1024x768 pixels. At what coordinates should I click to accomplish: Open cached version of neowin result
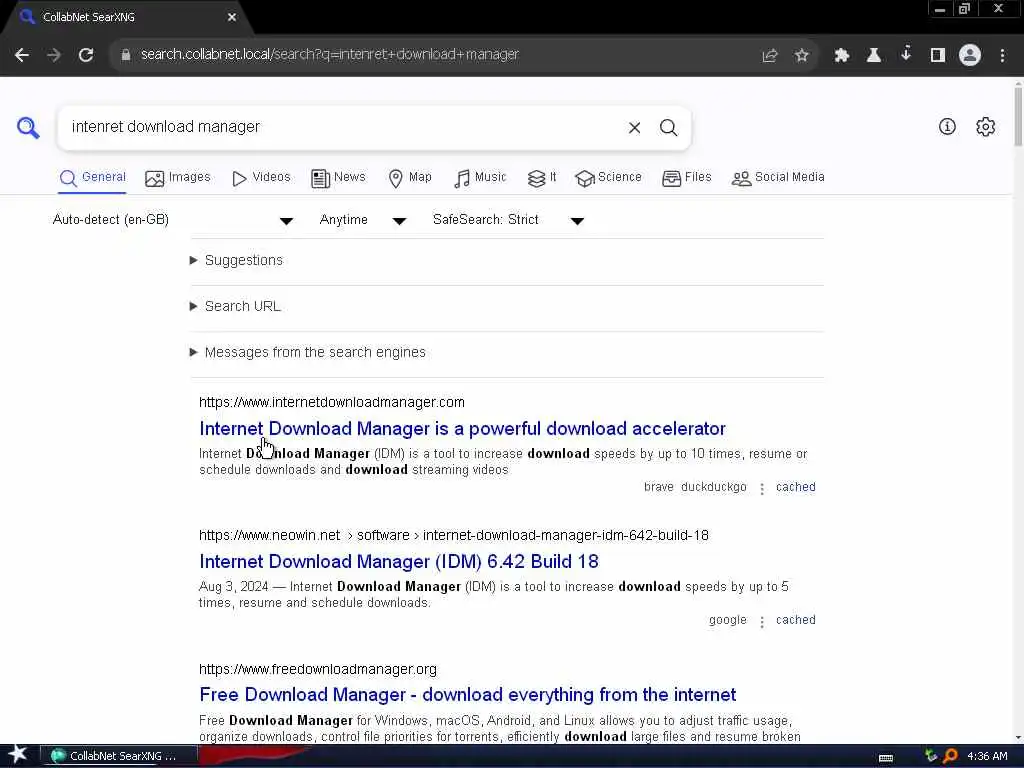click(x=795, y=620)
